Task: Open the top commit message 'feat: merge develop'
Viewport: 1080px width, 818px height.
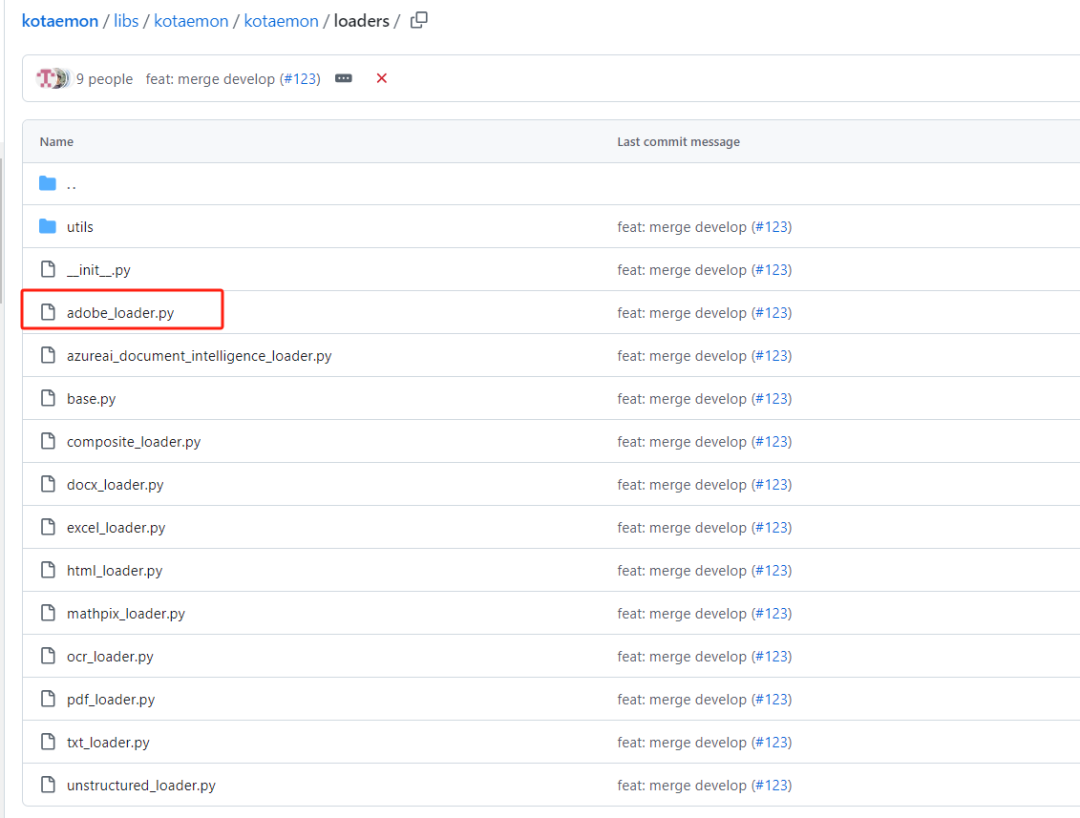Action: (210, 78)
